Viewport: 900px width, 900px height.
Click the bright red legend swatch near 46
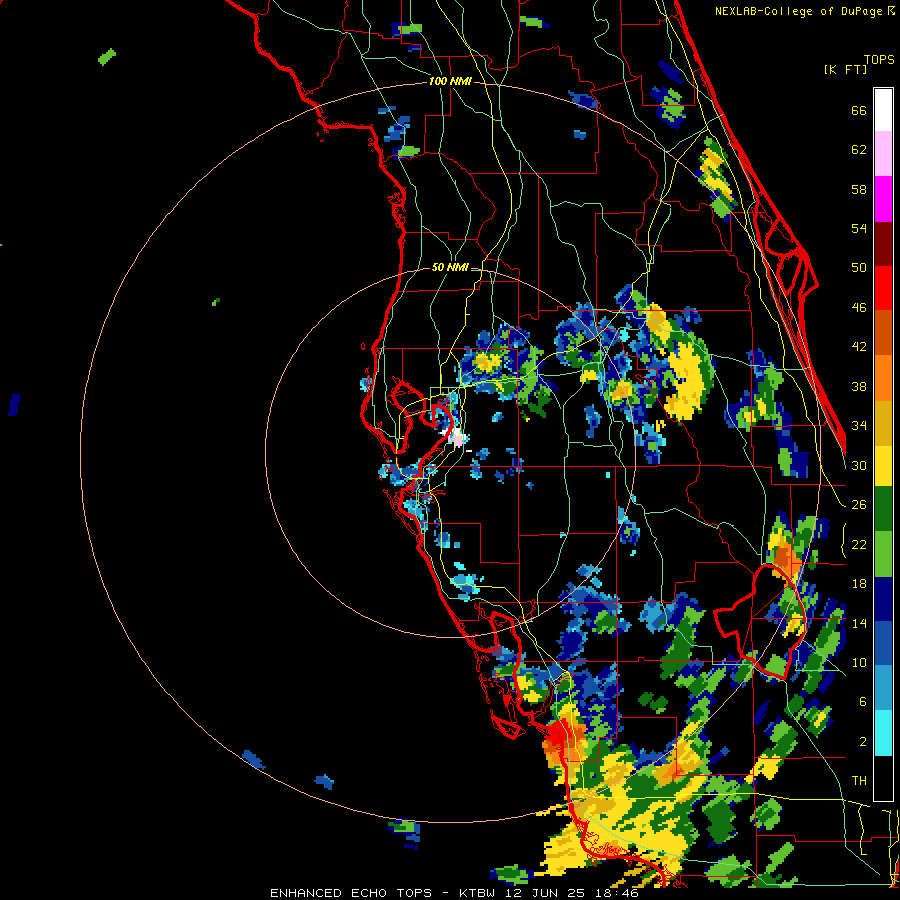883,288
